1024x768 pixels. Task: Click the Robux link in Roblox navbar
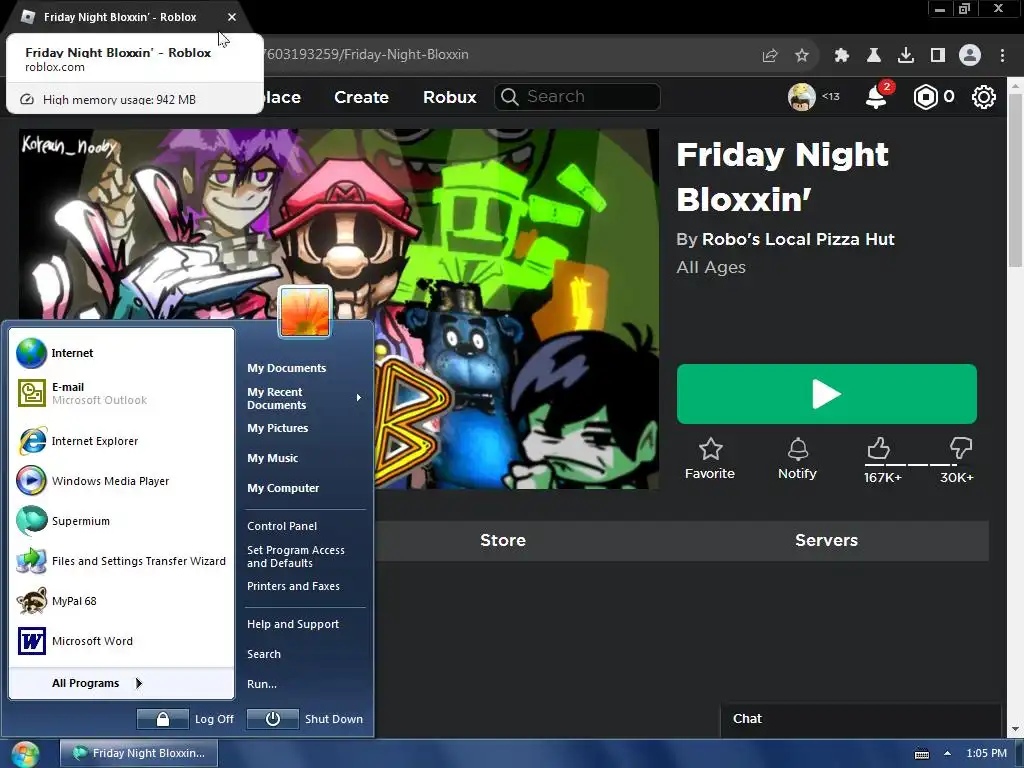(449, 97)
